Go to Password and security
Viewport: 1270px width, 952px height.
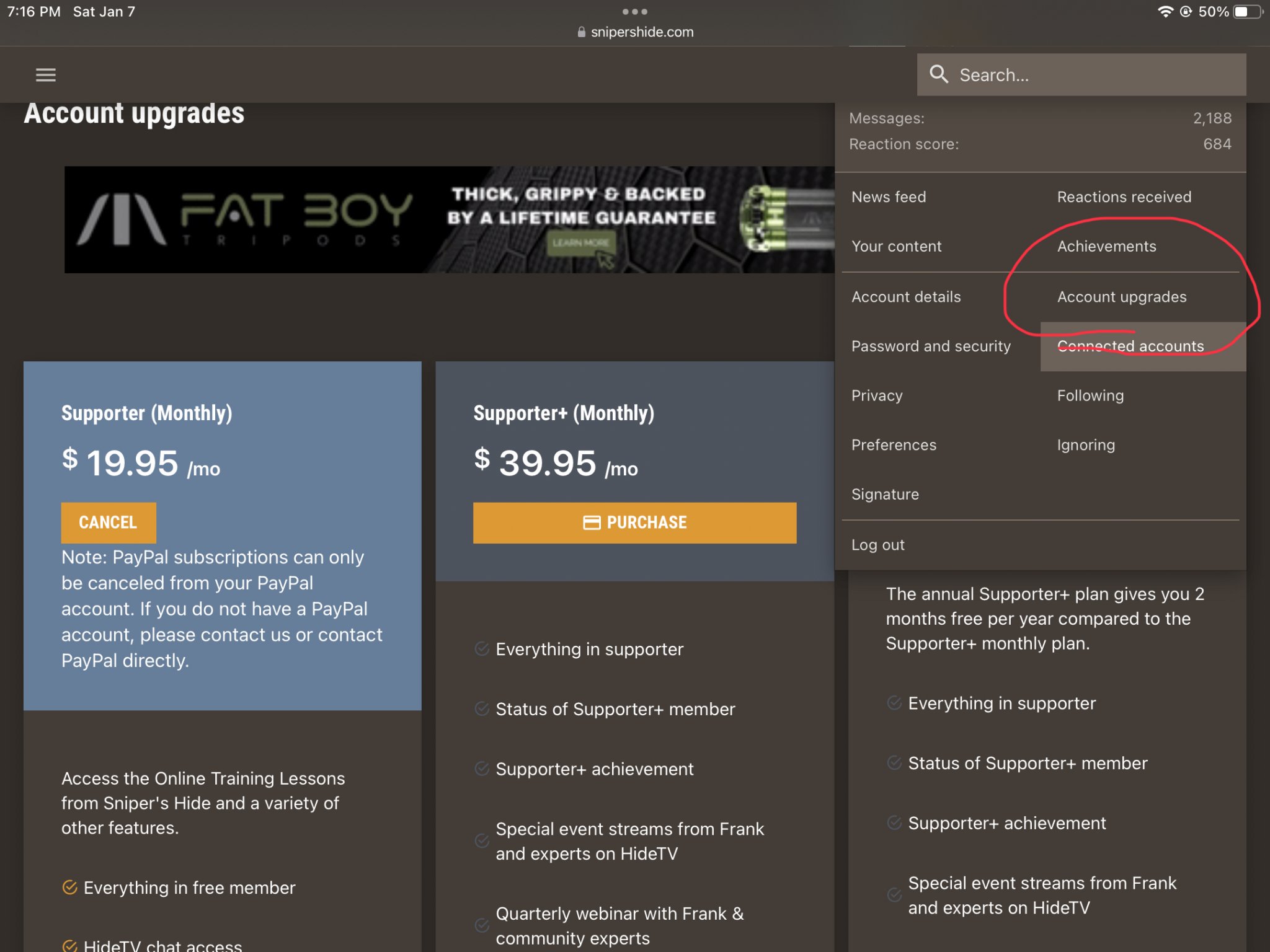(x=931, y=346)
